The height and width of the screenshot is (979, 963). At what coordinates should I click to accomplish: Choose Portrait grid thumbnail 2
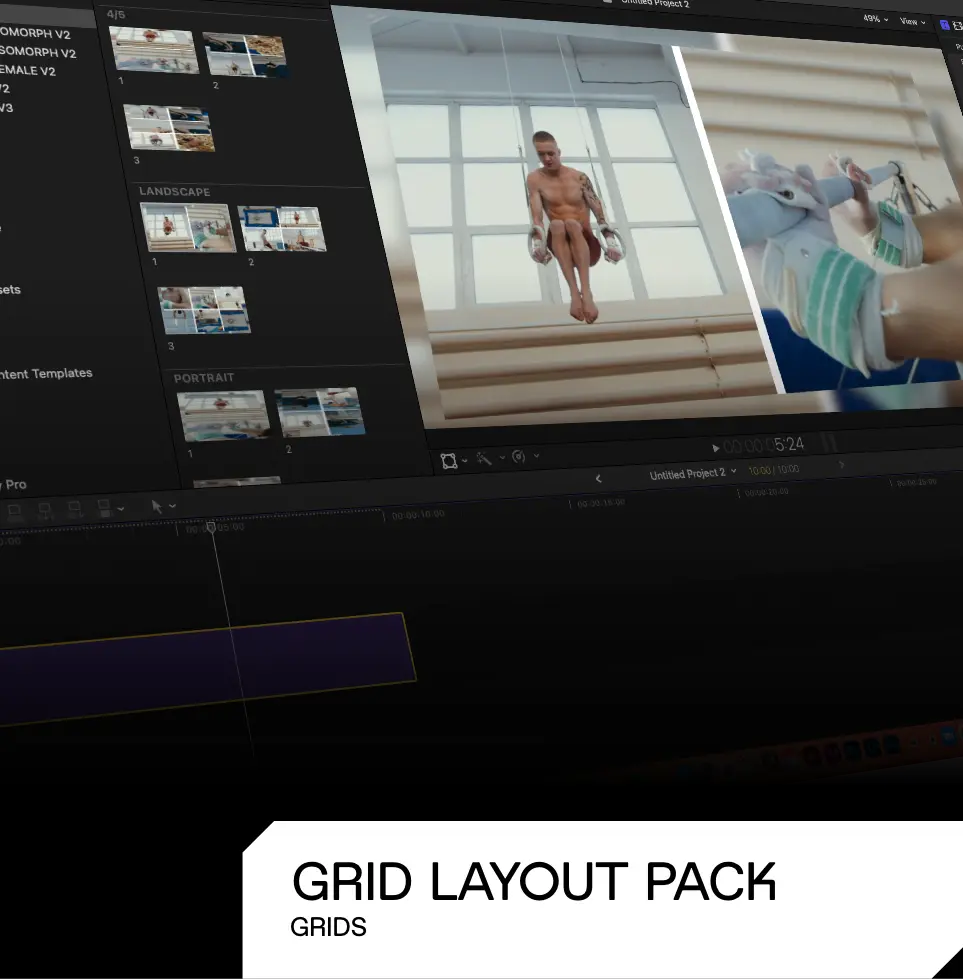pyautogui.click(x=319, y=413)
